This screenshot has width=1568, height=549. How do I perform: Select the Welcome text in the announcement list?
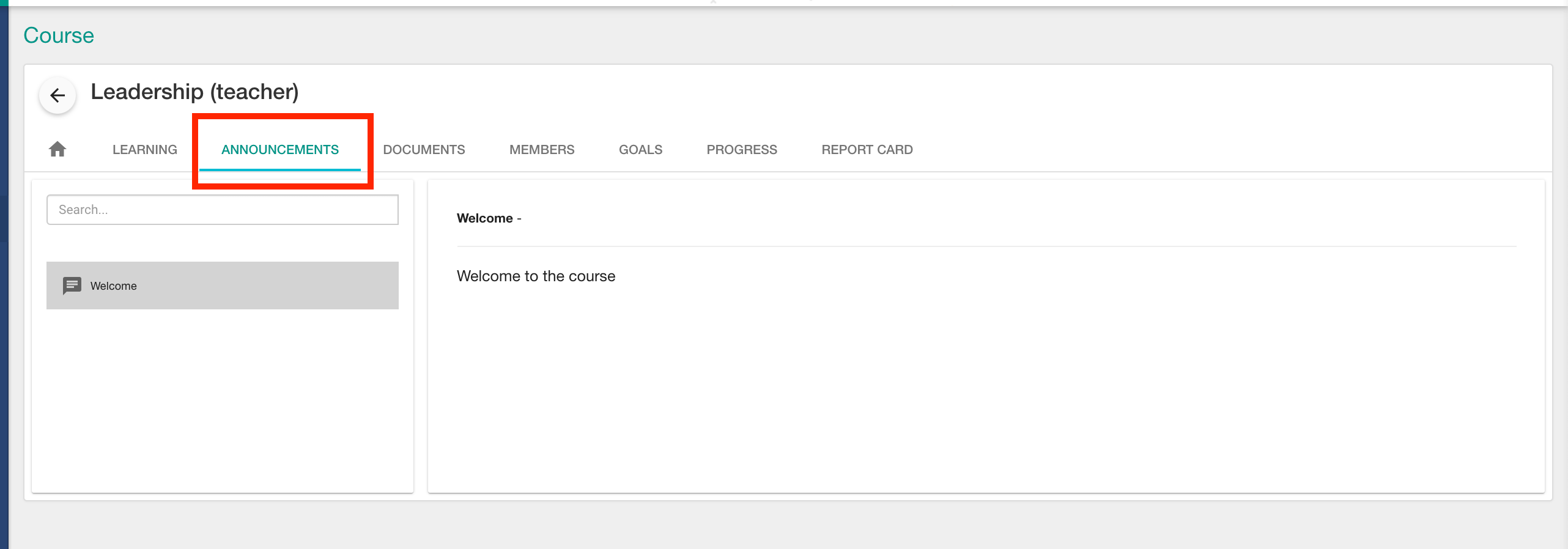coord(114,286)
